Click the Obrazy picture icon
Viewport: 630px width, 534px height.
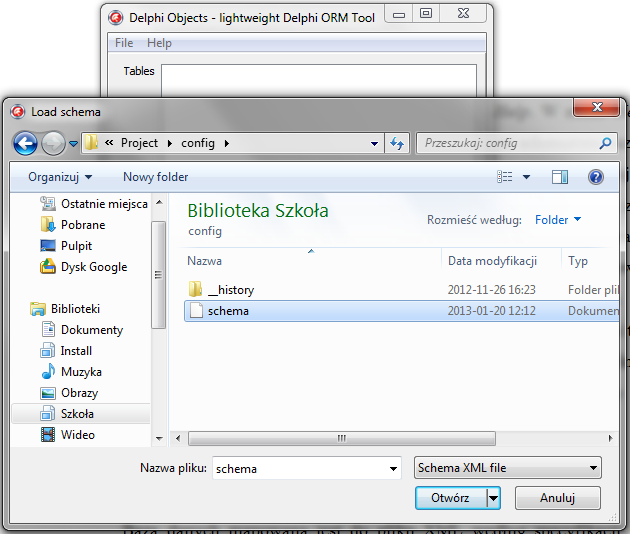pos(48,393)
